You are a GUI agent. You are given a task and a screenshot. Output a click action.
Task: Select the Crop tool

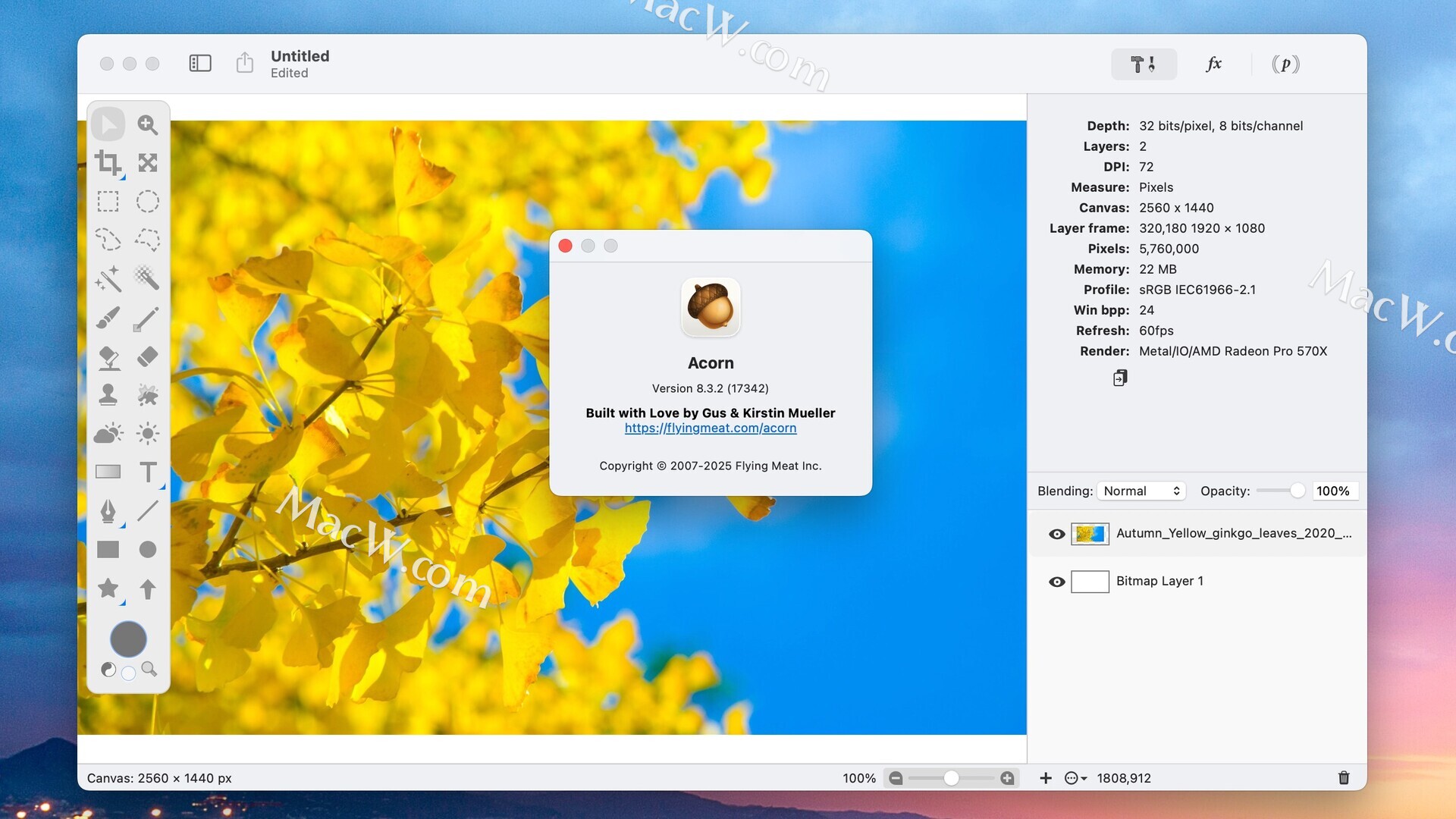click(x=108, y=162)
